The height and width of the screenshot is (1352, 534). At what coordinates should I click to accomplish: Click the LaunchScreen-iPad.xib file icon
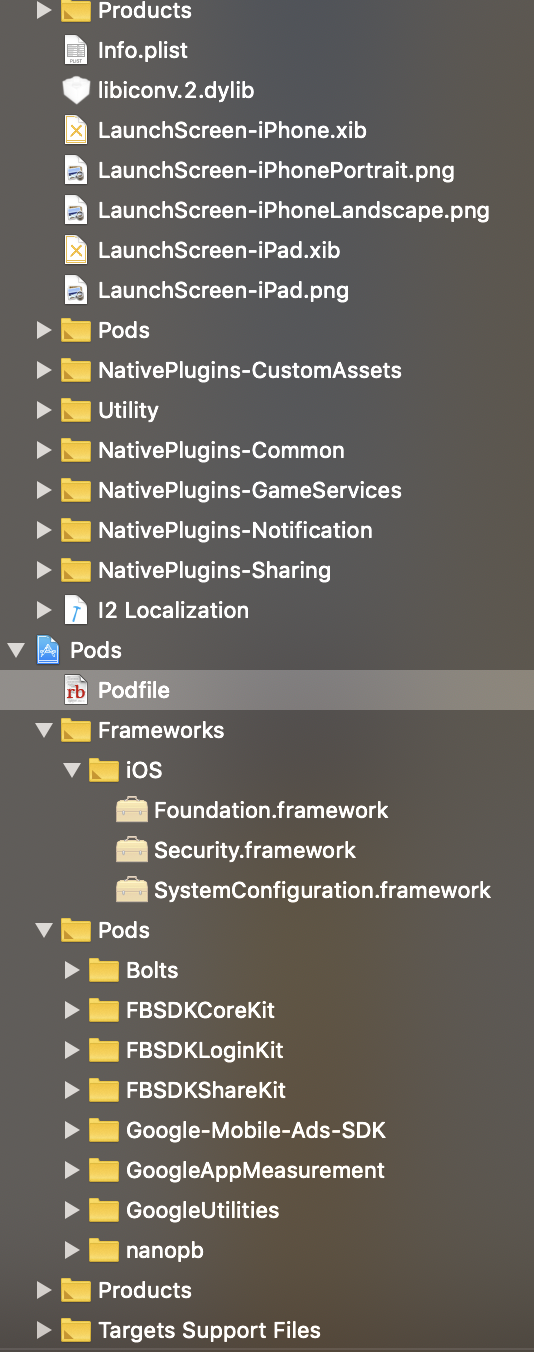pyautogui.click(x=76, y=250)
